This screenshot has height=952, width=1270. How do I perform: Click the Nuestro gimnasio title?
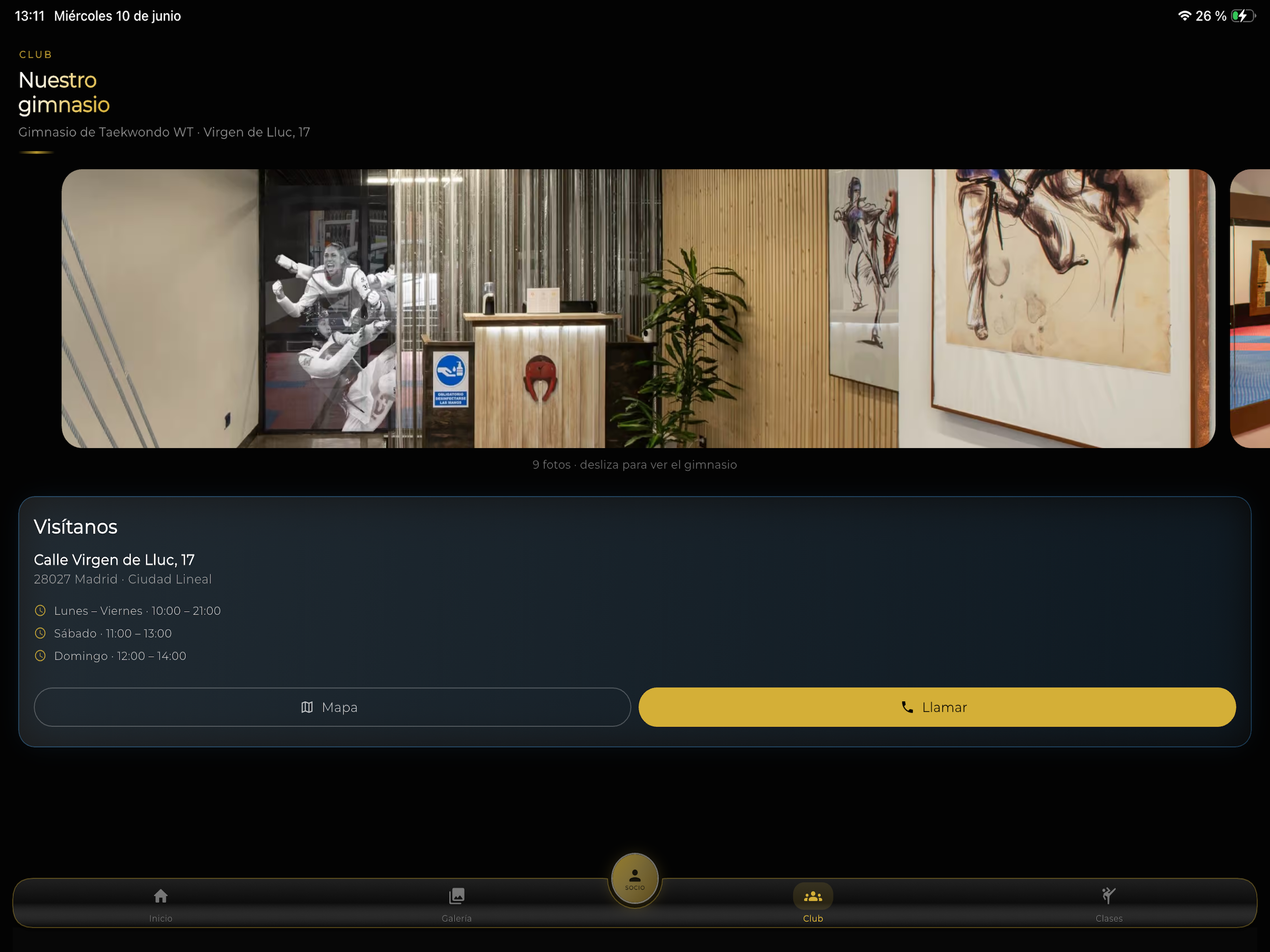pos(64,93)
